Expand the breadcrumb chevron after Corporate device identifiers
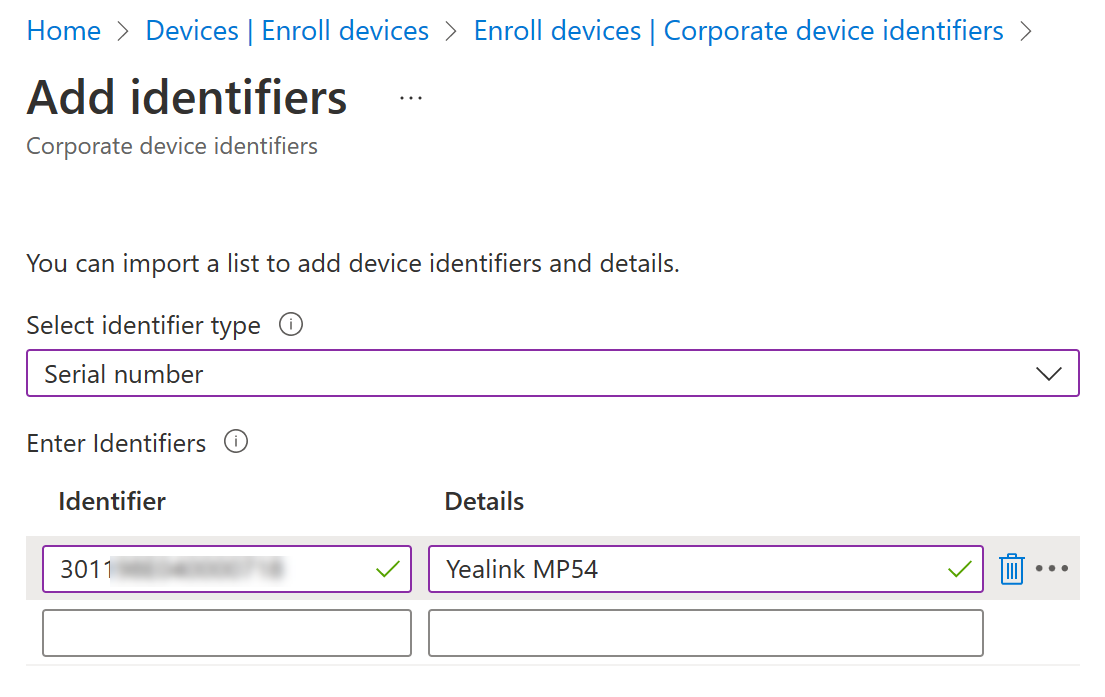 [x=1026, y=31]
